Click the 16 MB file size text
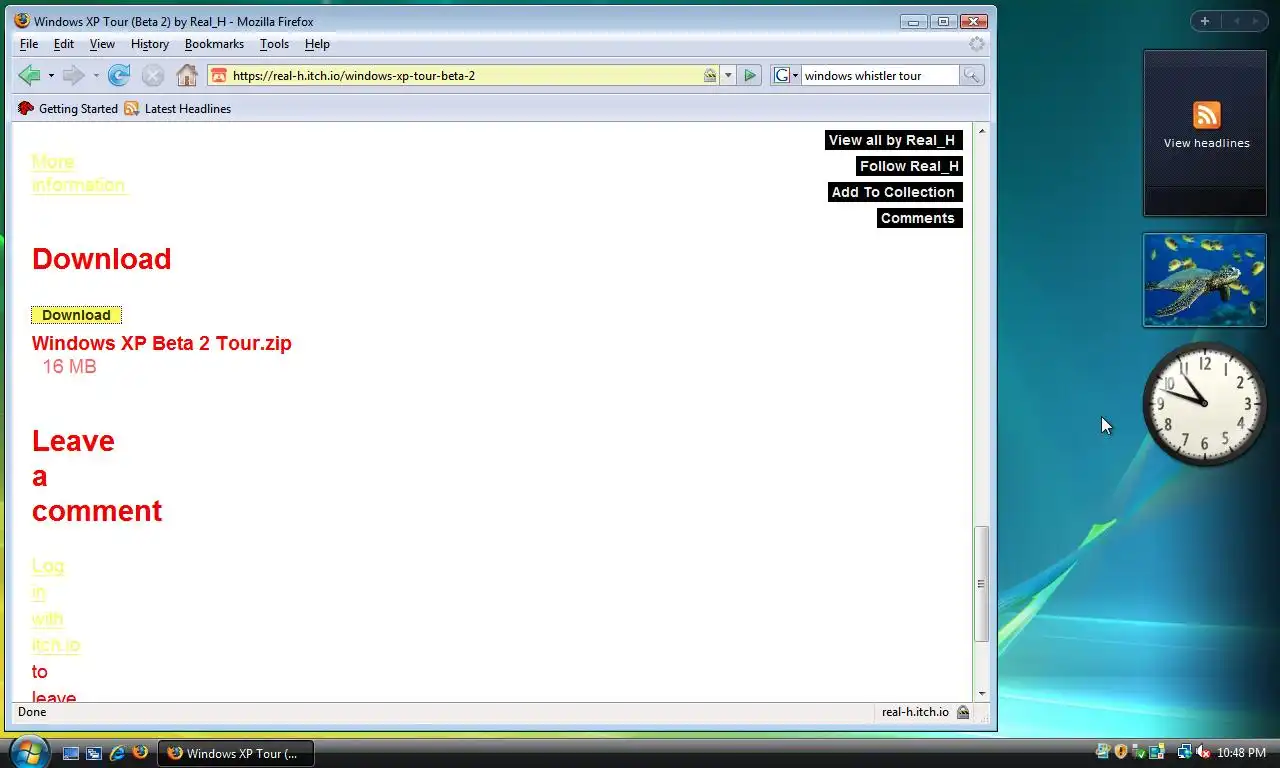The width and height of the screenshot is (1280, 768). [x=69, y=367]
